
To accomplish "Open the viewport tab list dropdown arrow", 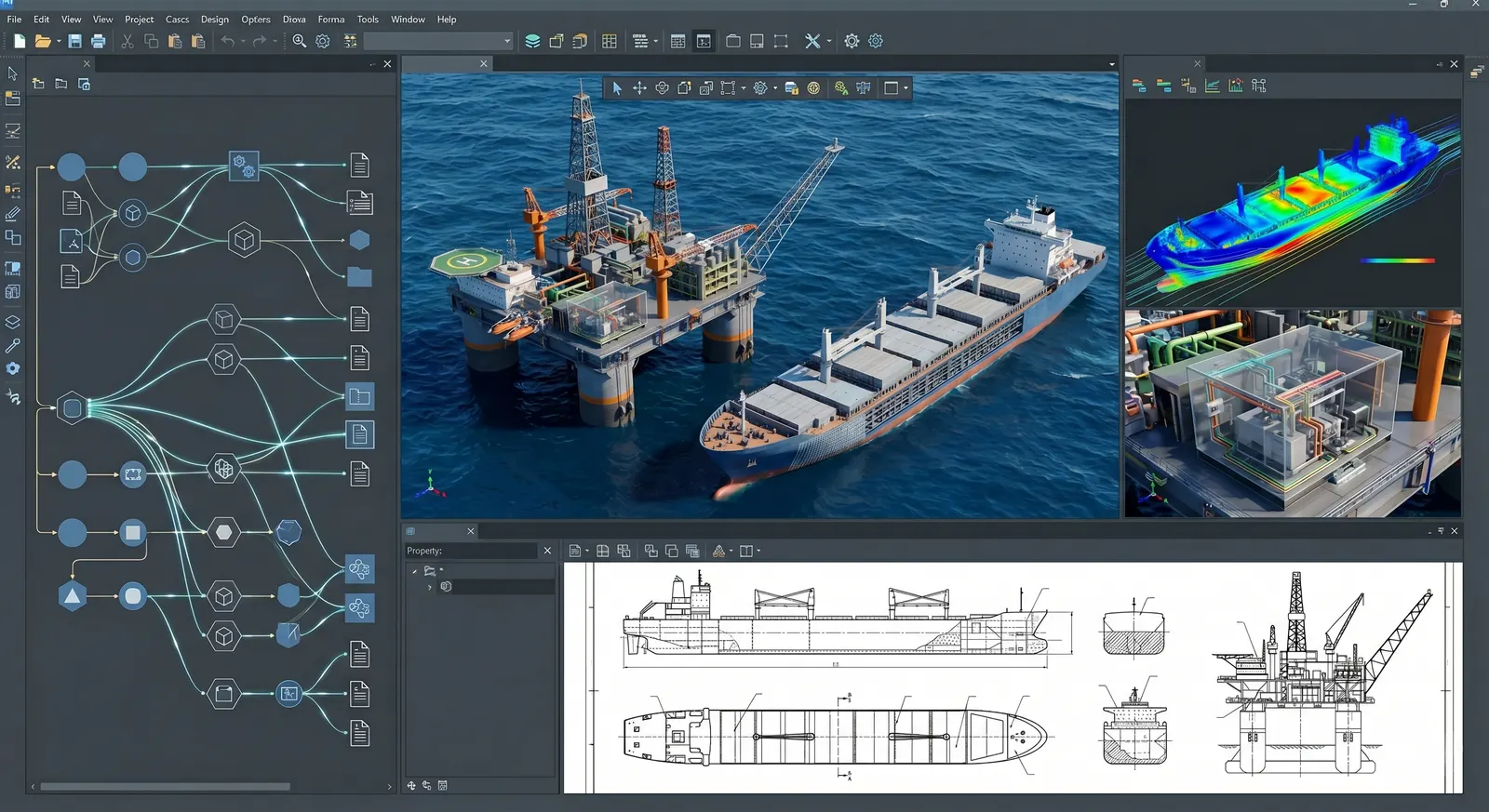I will (x=1112, y=64).
